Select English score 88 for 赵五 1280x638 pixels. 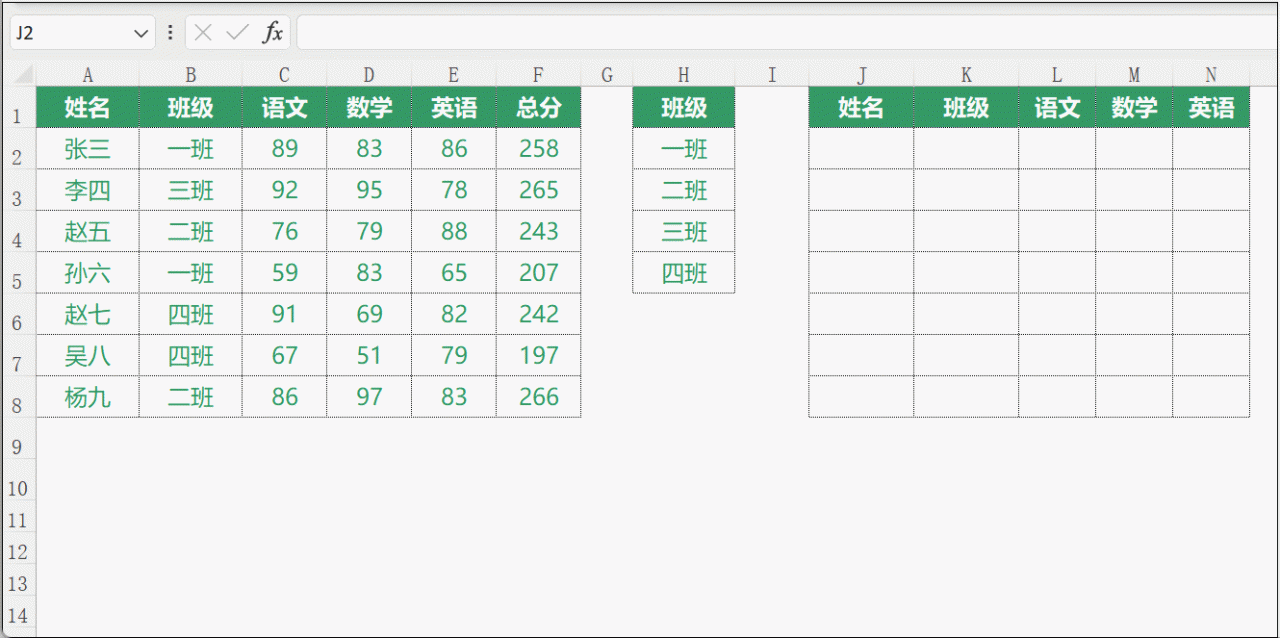click(x=454, y=232)
